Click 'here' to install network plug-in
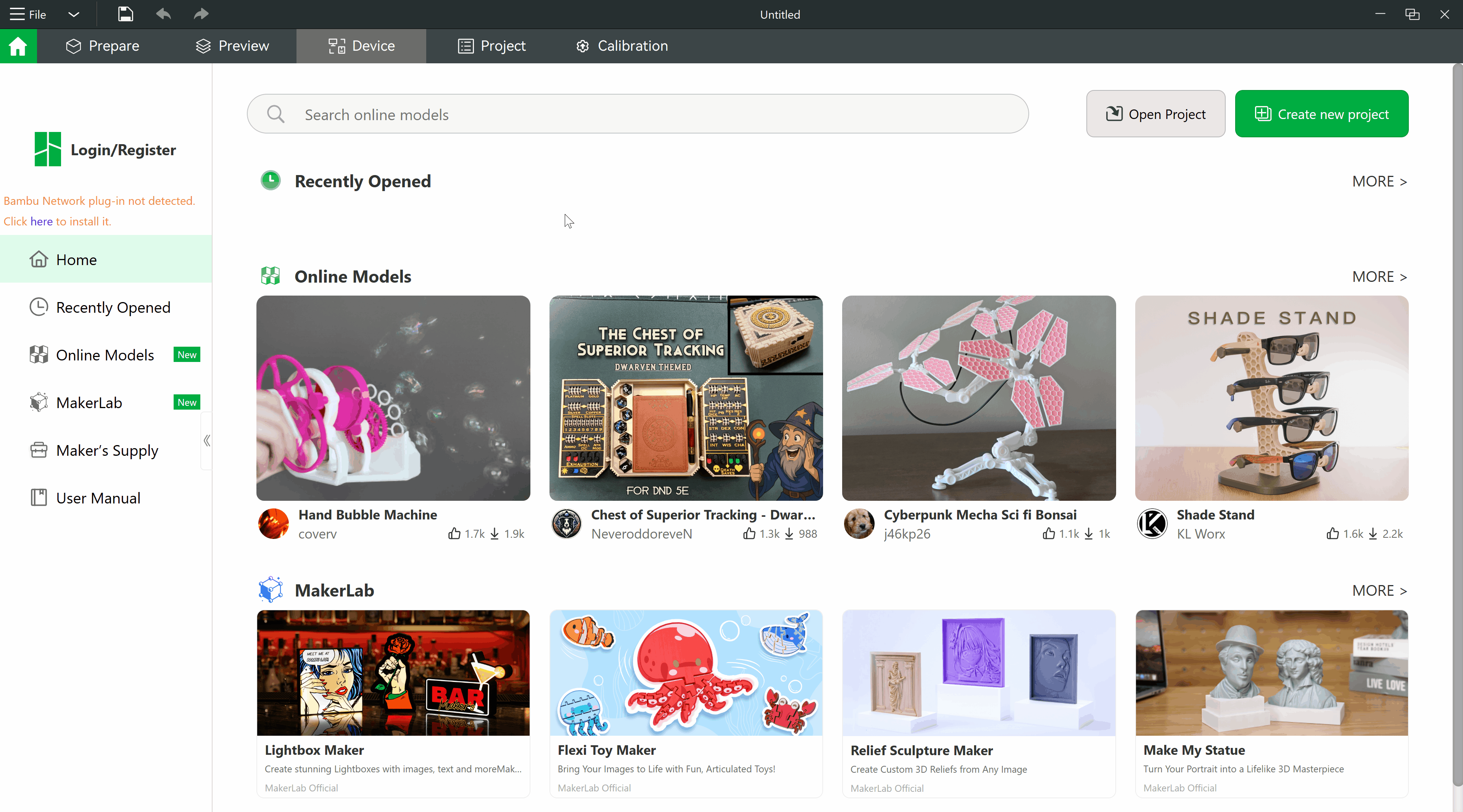The height and width of the screenshot is (812, 1463). (x=42, y=222)
